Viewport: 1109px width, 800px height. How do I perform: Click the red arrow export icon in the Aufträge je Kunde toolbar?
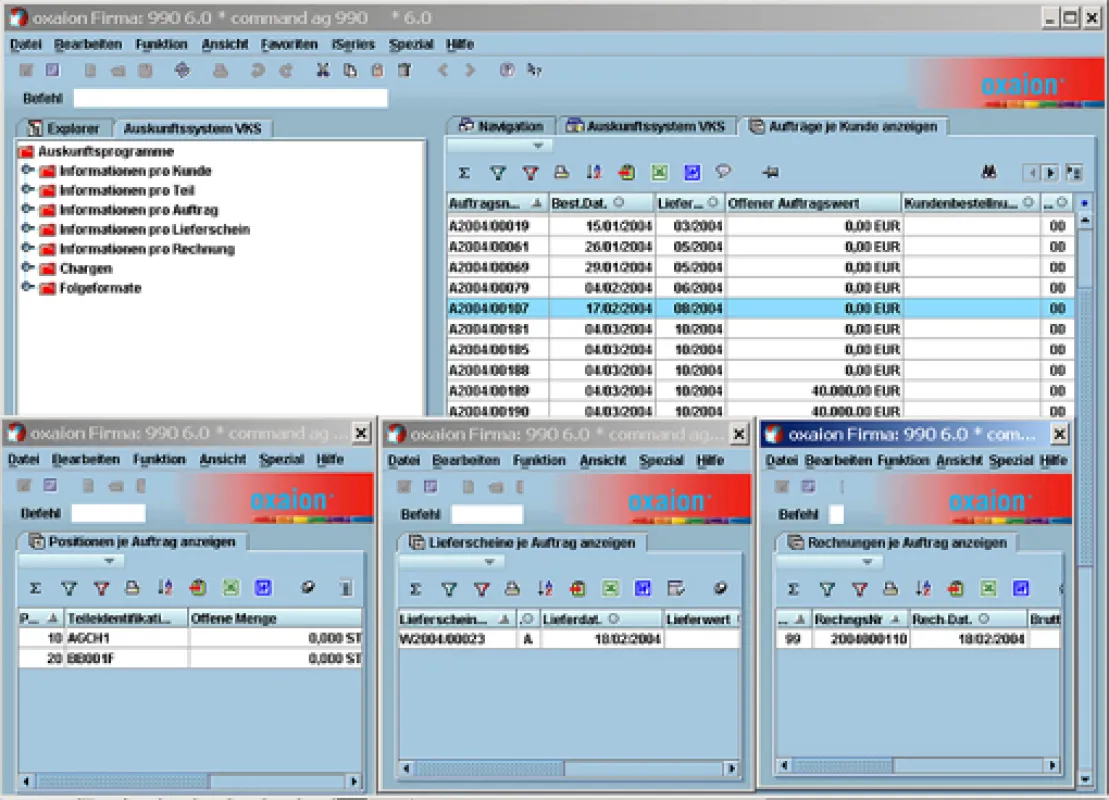pos(626,172)
